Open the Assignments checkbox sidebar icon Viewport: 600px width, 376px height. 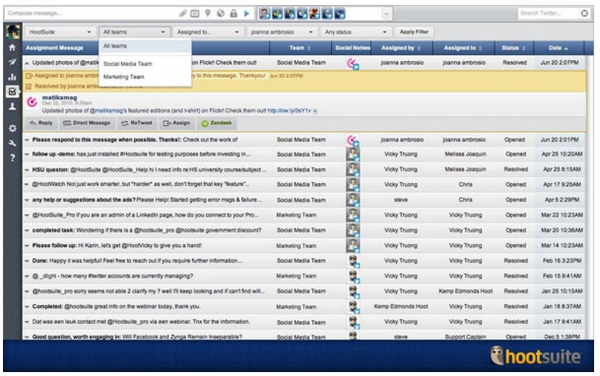(12, 91)
